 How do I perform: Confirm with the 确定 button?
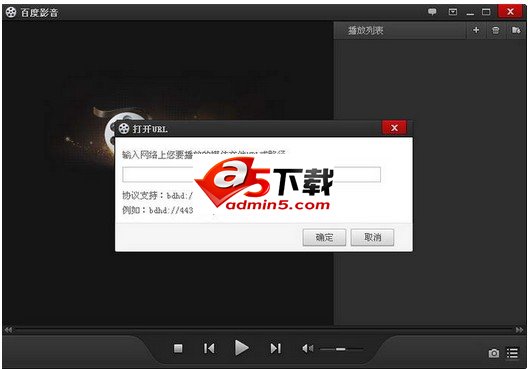point(324,237)
